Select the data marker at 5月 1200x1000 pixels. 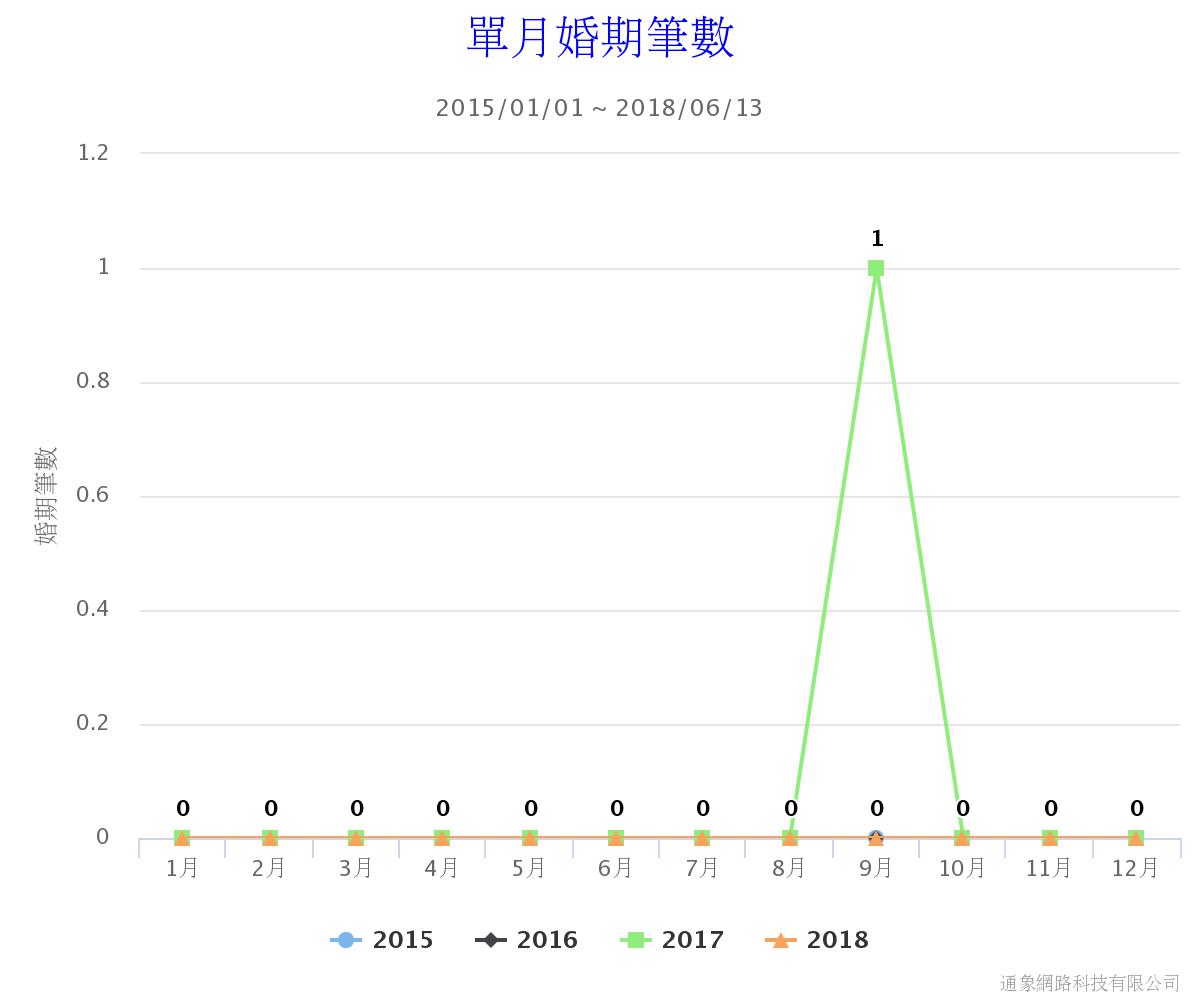point(529,838)
